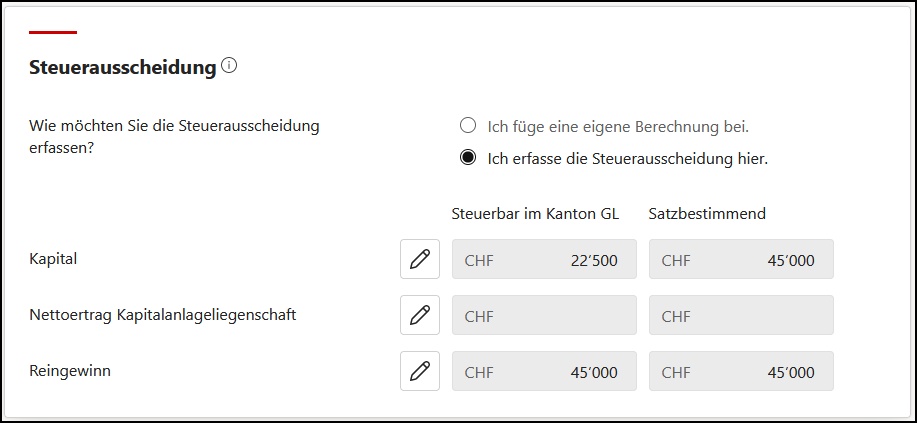Choose 'Ich erfasse die Steuerausscheidung hier' radio
This screenshot has width=917, height=423.
pyautogui.click(x=468, y=158)
